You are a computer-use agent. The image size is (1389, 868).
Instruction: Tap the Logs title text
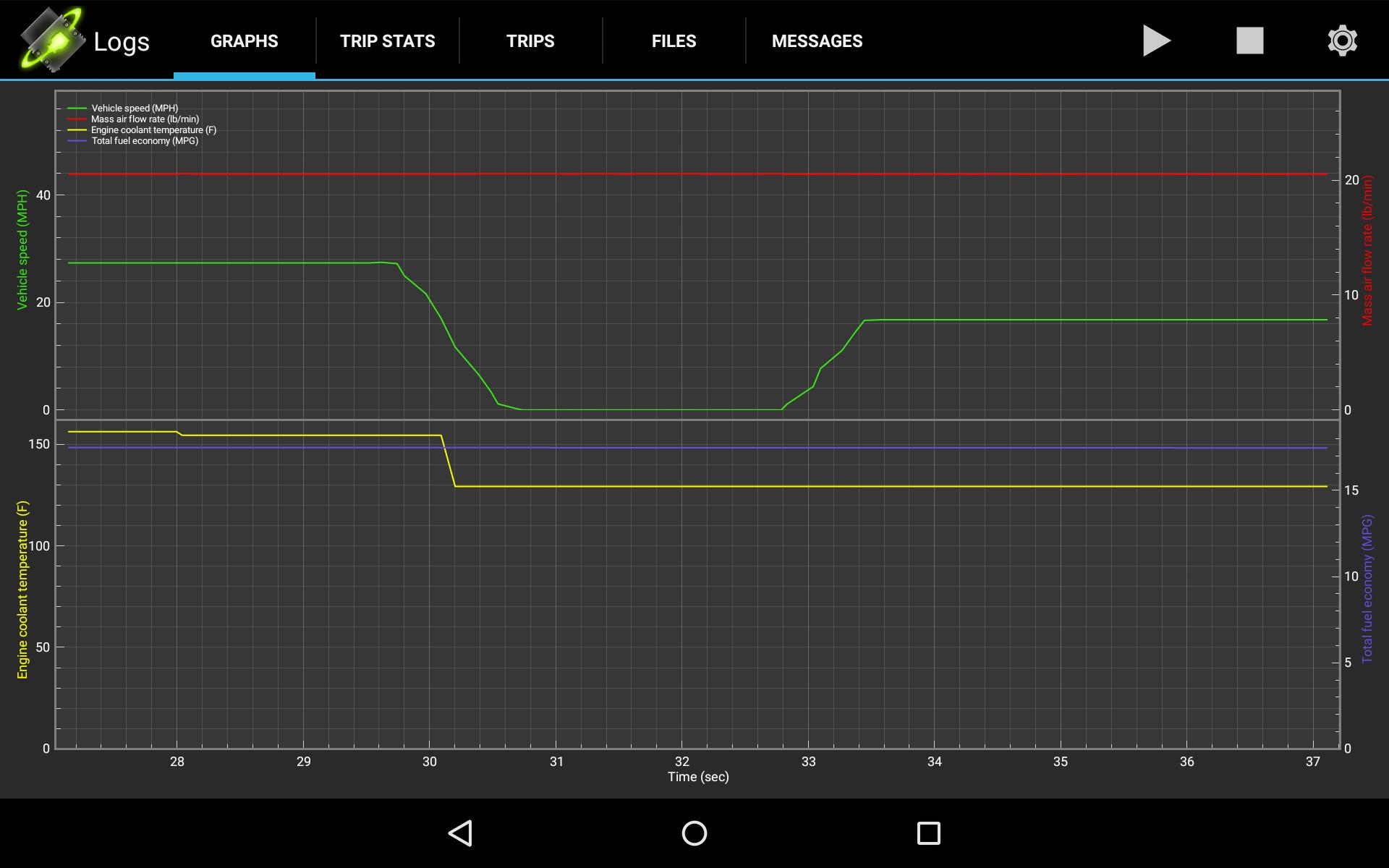pos(122,42)
